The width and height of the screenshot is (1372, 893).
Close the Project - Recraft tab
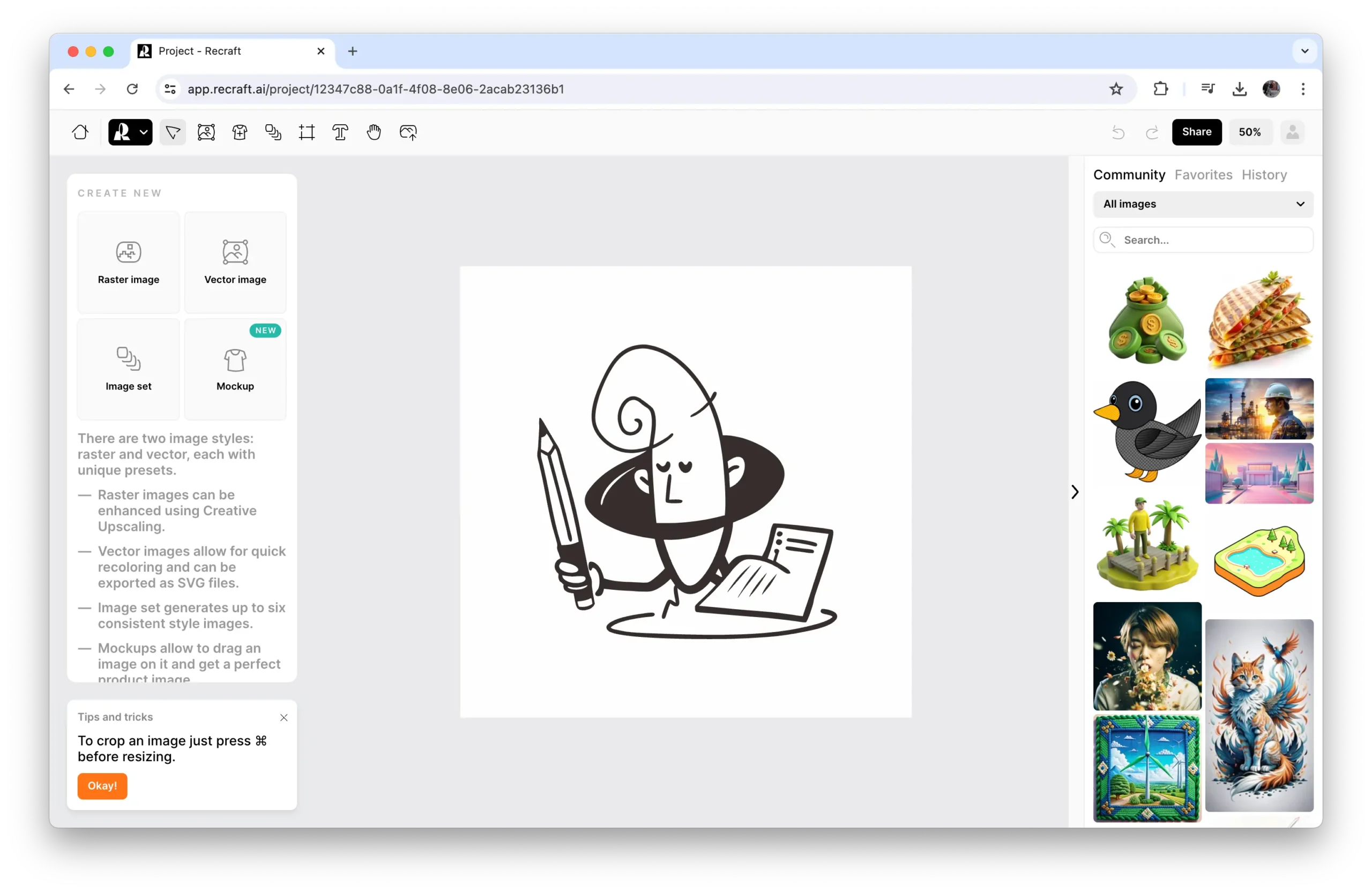(x=321, y=51)
